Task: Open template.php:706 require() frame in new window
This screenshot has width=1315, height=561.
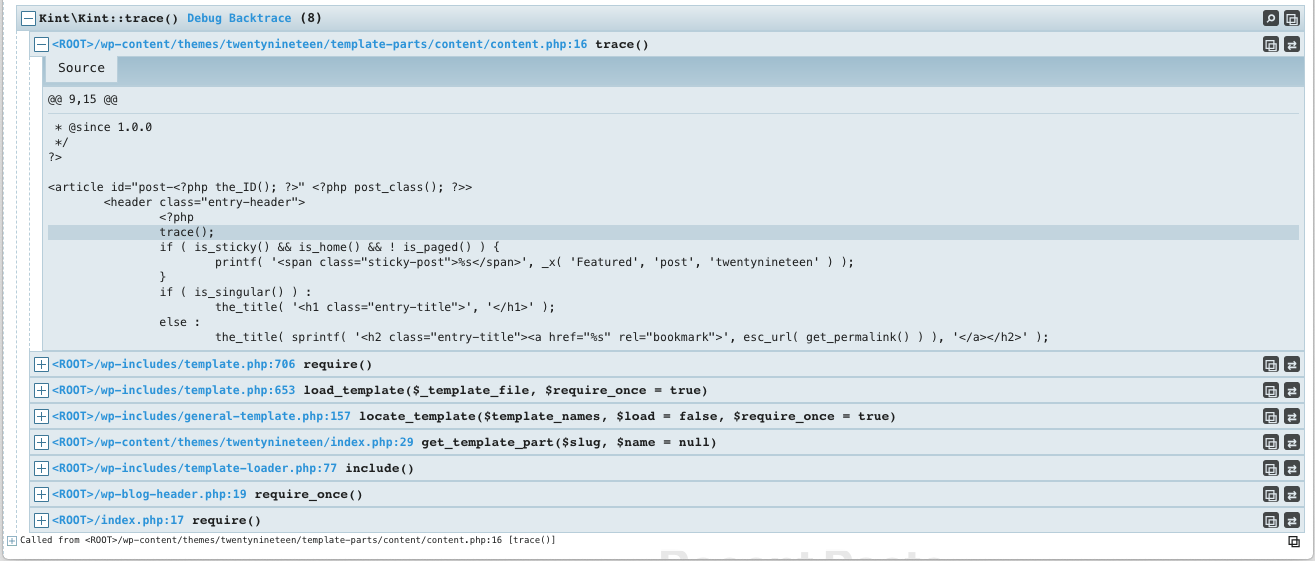Action: 1270,364
